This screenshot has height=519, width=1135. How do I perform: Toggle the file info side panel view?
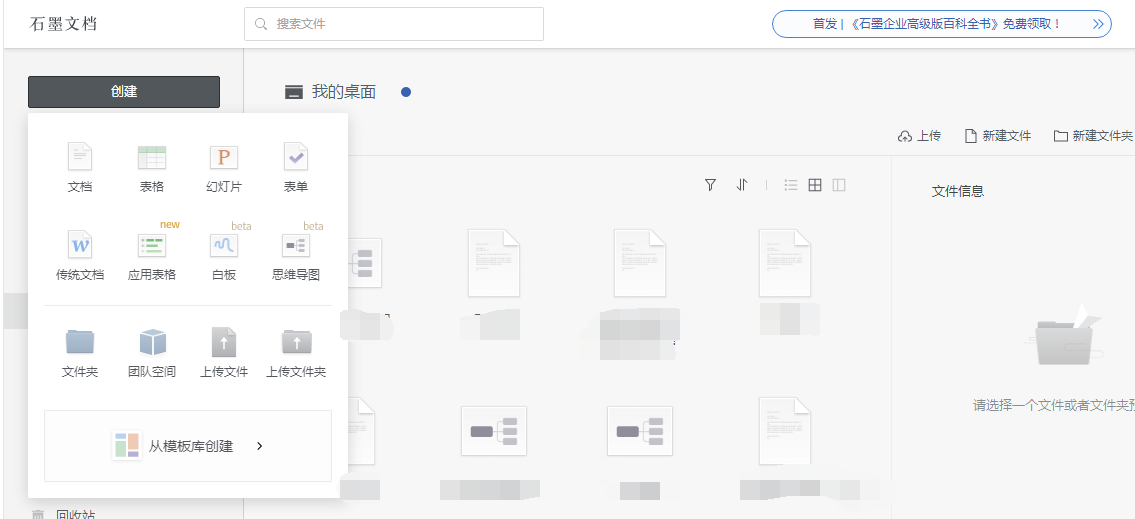(839, 185)
